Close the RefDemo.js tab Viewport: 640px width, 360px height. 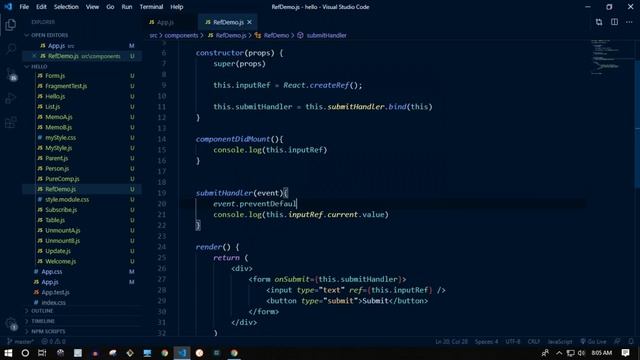[x=249, y=22]
